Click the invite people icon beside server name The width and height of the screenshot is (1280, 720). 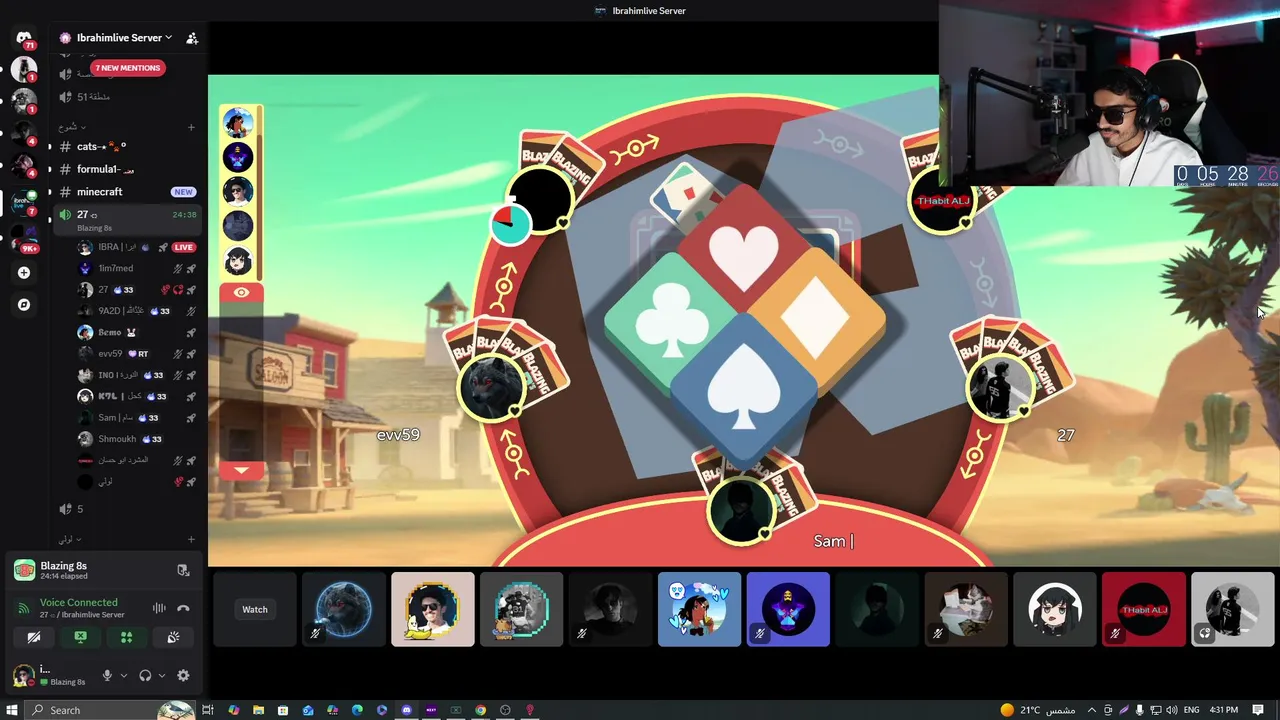click(x=192, y=38)
